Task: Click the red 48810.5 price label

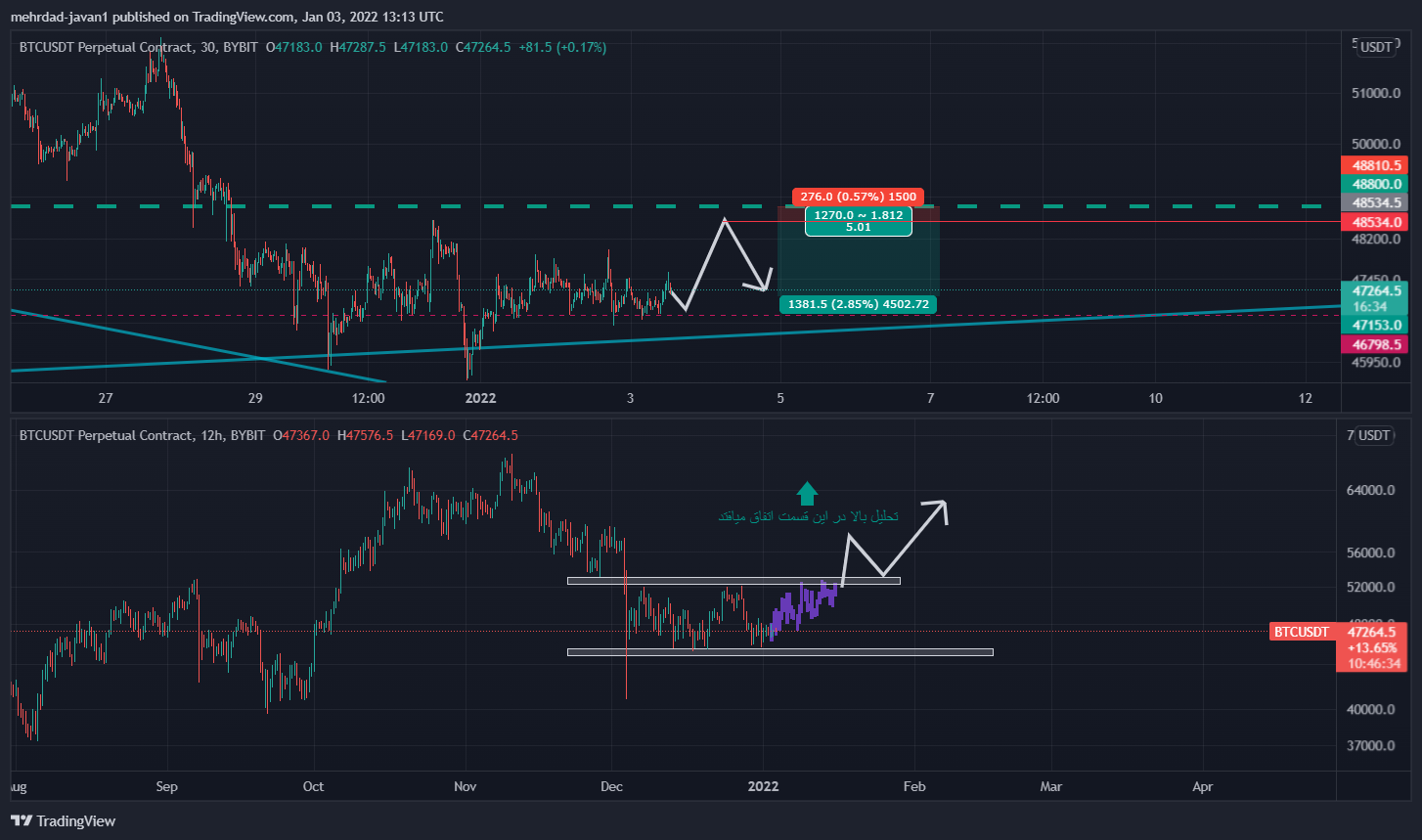Action: [1377, 165]
